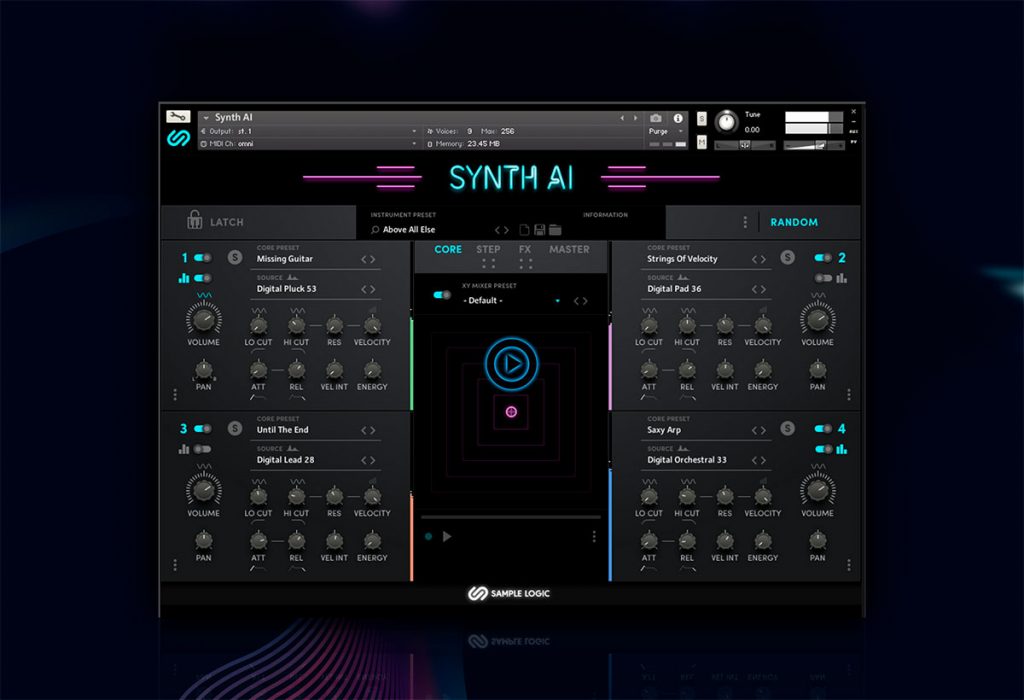Save the instrument preset with the floppy icon

pyautogui.click(x=539, y=230)
